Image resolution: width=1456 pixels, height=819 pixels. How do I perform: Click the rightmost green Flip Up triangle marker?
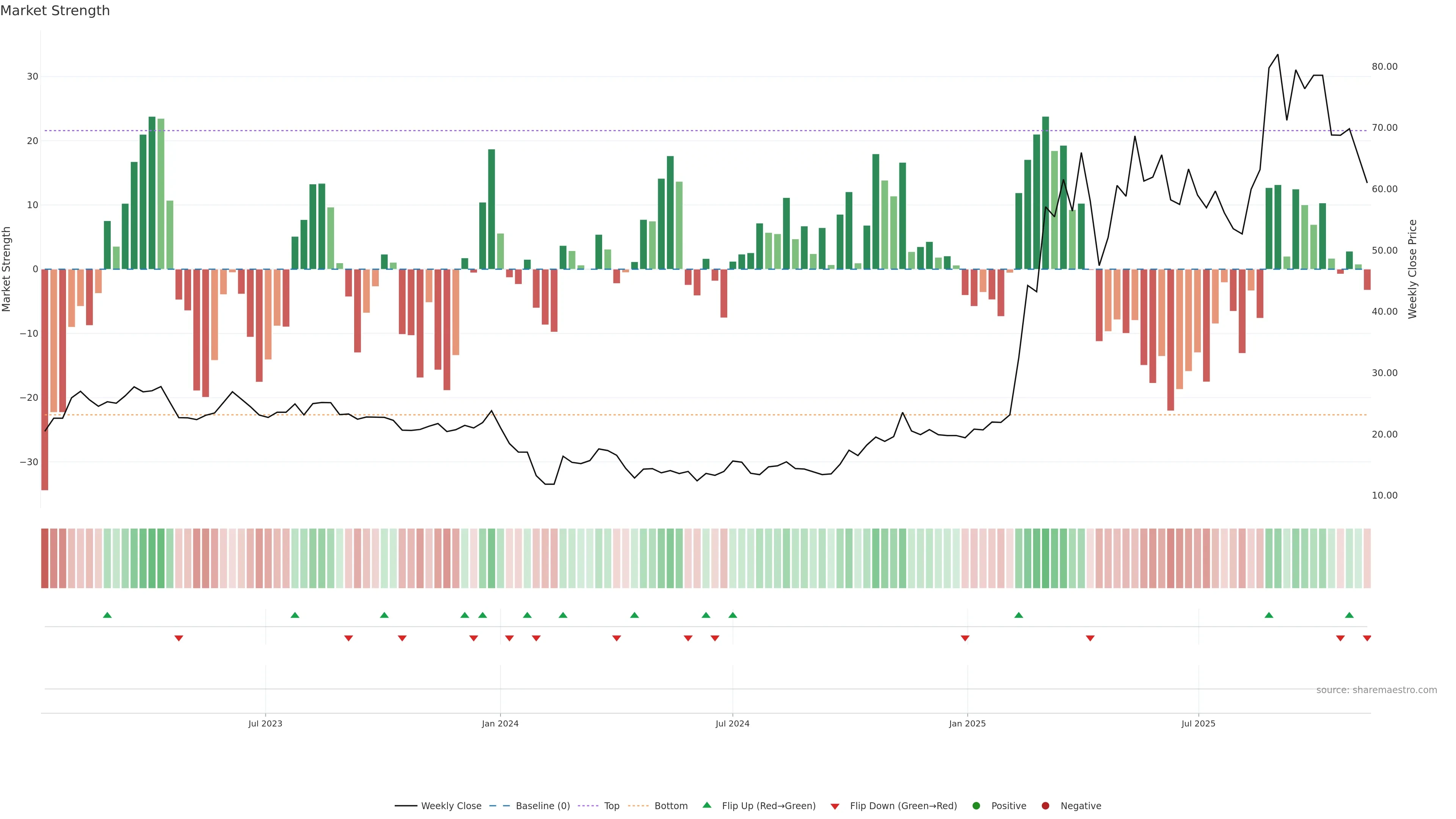(1349, 615)
